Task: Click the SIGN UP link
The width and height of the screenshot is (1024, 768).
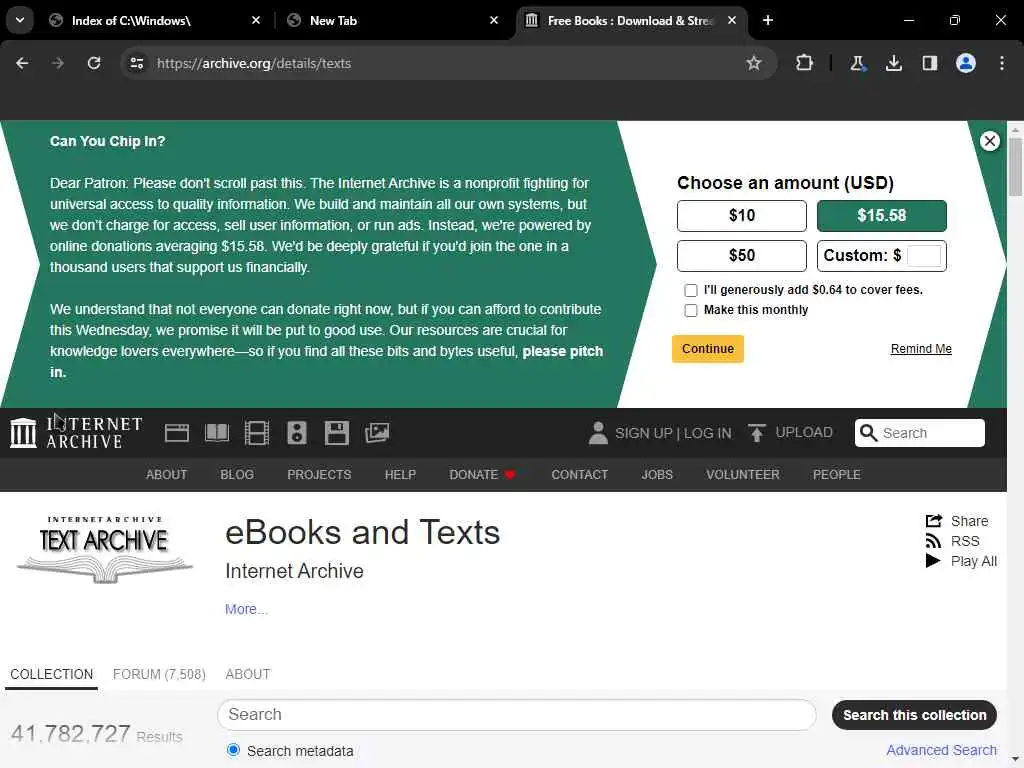Action: (644, 433)
